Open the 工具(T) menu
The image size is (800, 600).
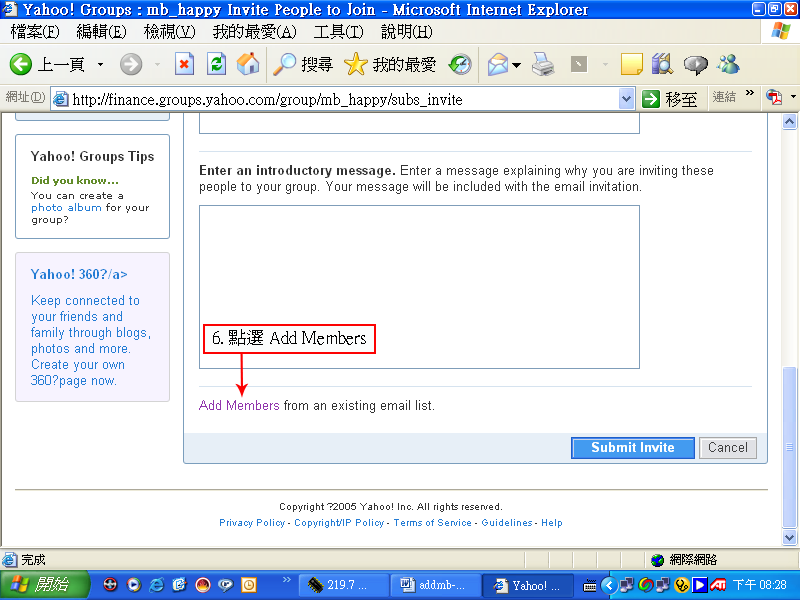pyautogui.click(x=338, y=32)
